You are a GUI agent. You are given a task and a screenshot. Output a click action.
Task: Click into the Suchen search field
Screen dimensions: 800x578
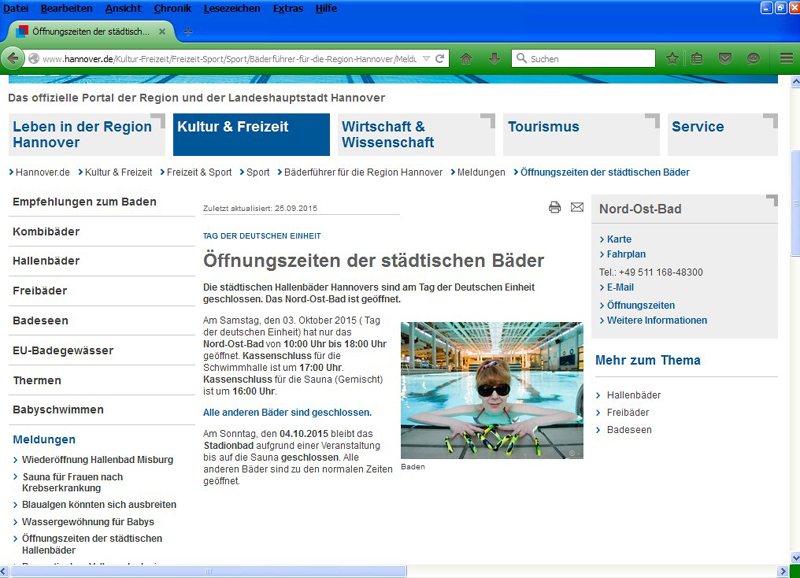(585, 59)
